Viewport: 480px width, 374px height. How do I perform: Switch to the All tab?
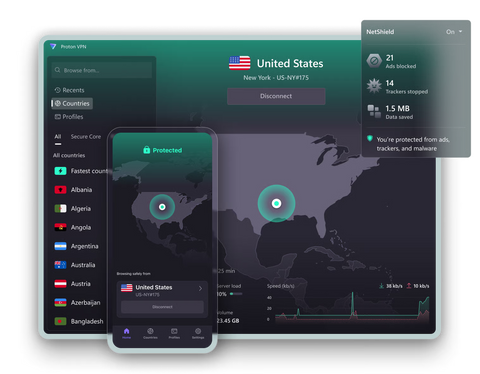58,137
